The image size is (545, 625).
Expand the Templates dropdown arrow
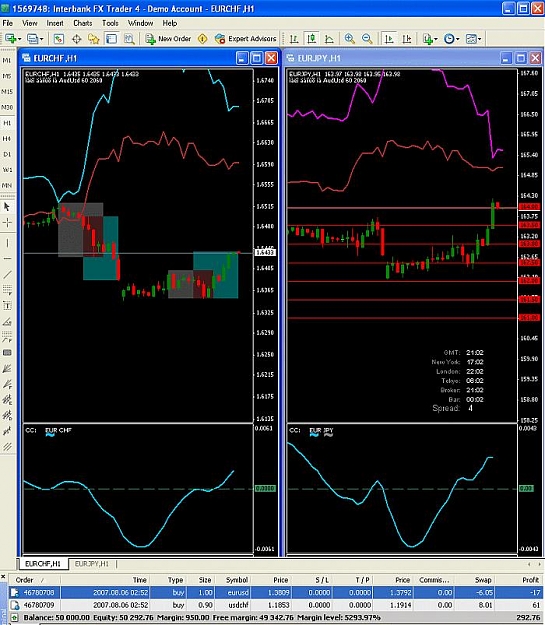click(x=480, y=39)
